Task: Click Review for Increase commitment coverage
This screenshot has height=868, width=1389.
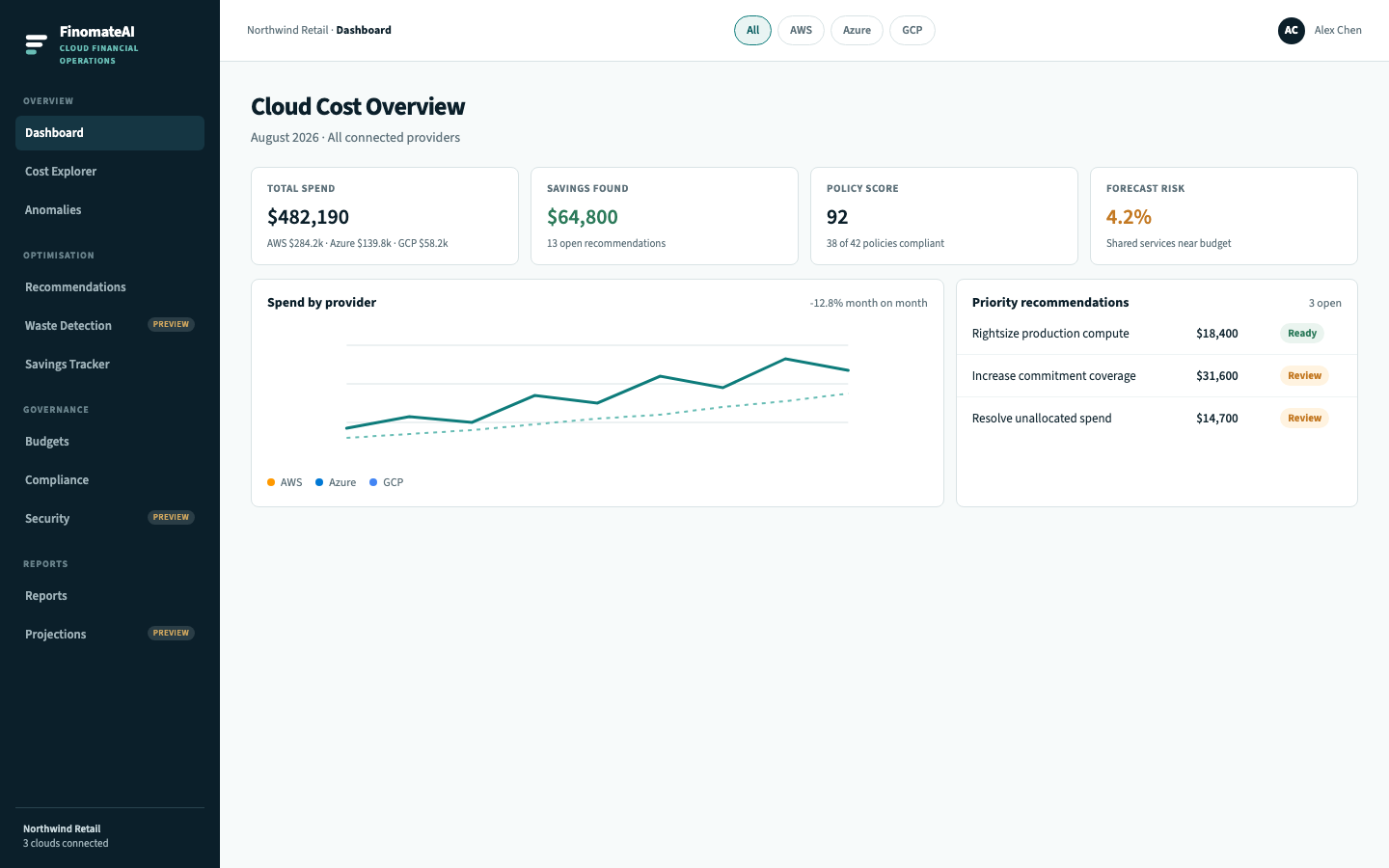Action: click(x=1304, y=376)
